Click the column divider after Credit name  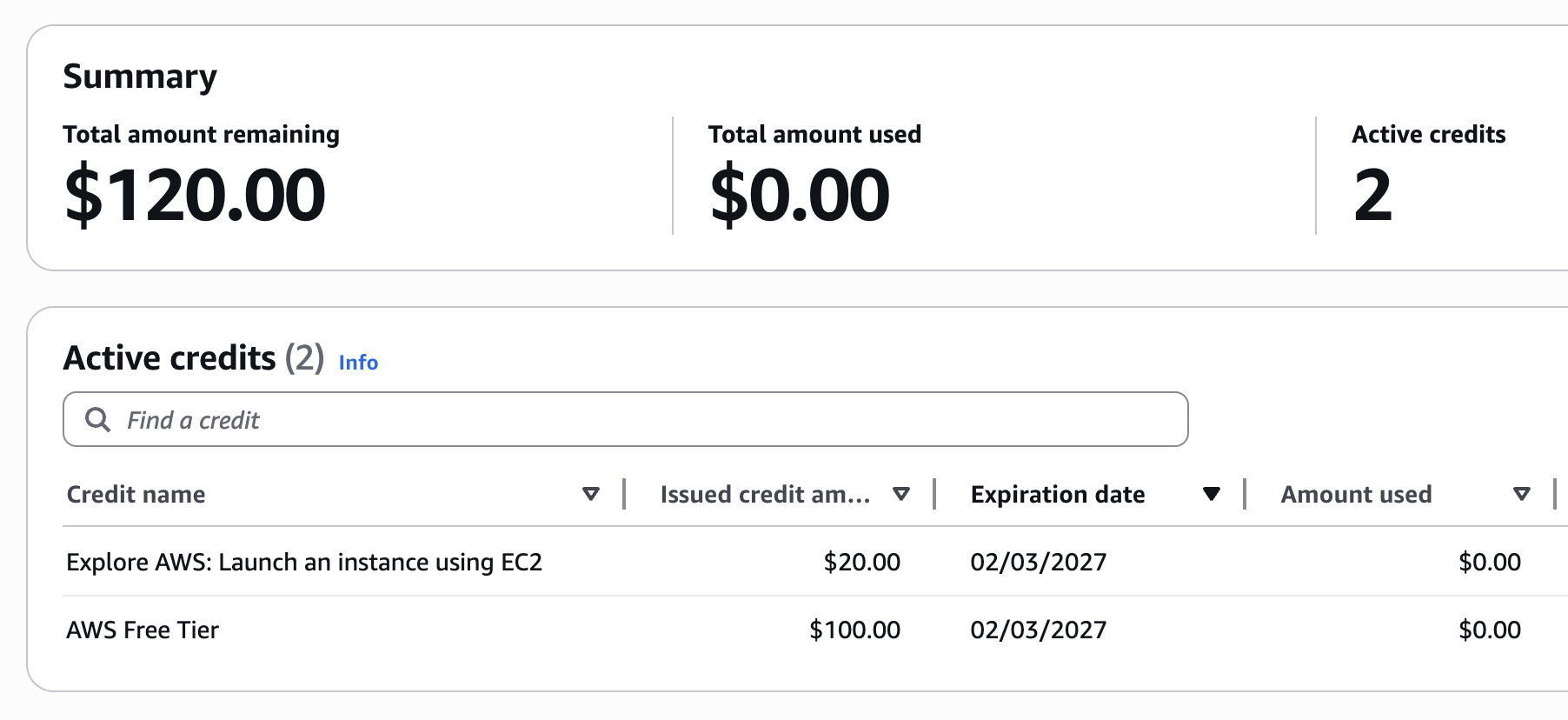click(x=624, y=494)
